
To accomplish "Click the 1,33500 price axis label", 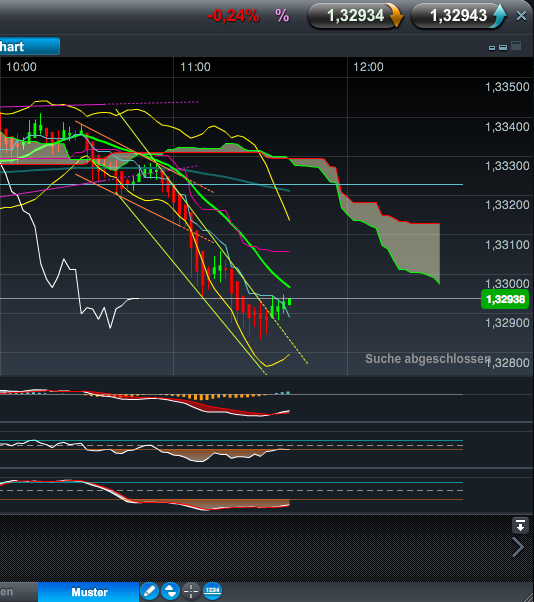I will coord(507,87).
